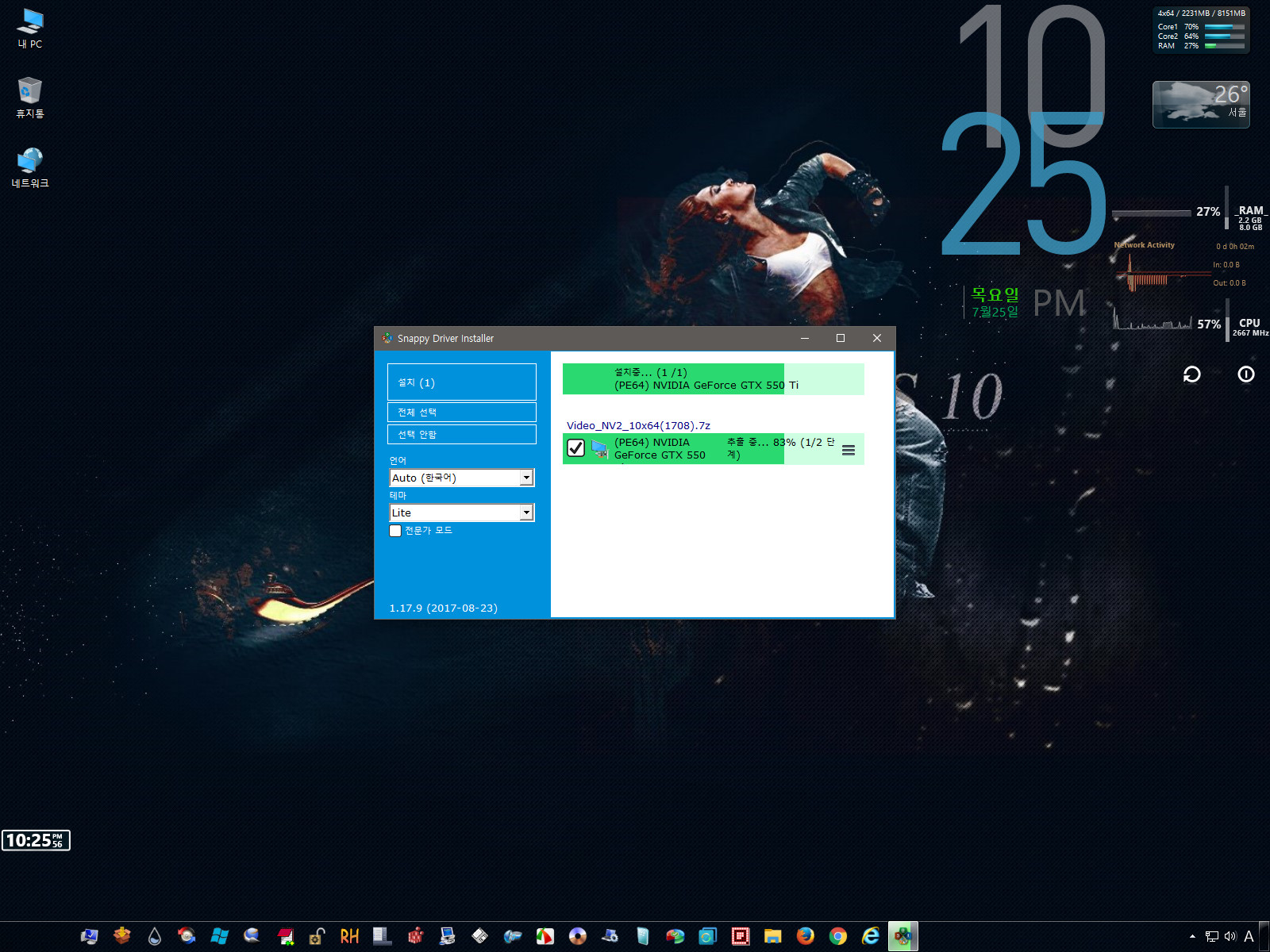Image resolution: width=1270 pixels, height=952 pixels.
Task: Select the 휴지통 recycle bin icon
Action: [x=30, y=98]
